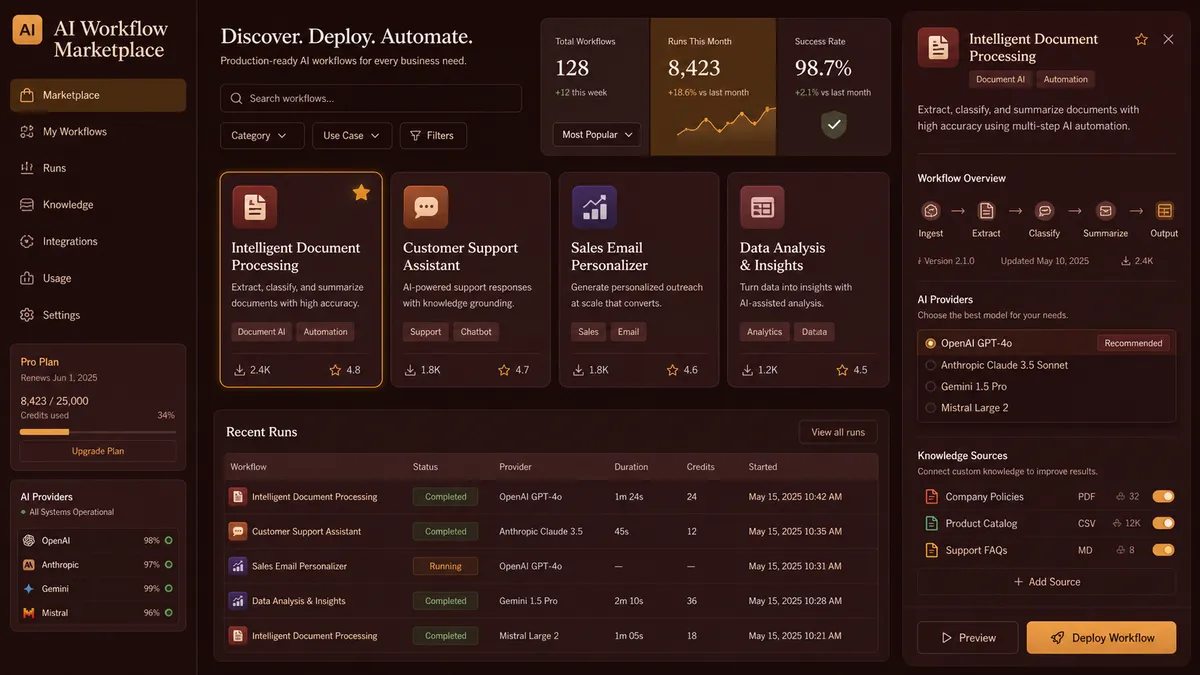Image resolution: width=1200 pixels, height=675 pixels.
Task: Click the Sales Email Personalizer chart icon
Action: pyautogui.click(x=594, y=207)
